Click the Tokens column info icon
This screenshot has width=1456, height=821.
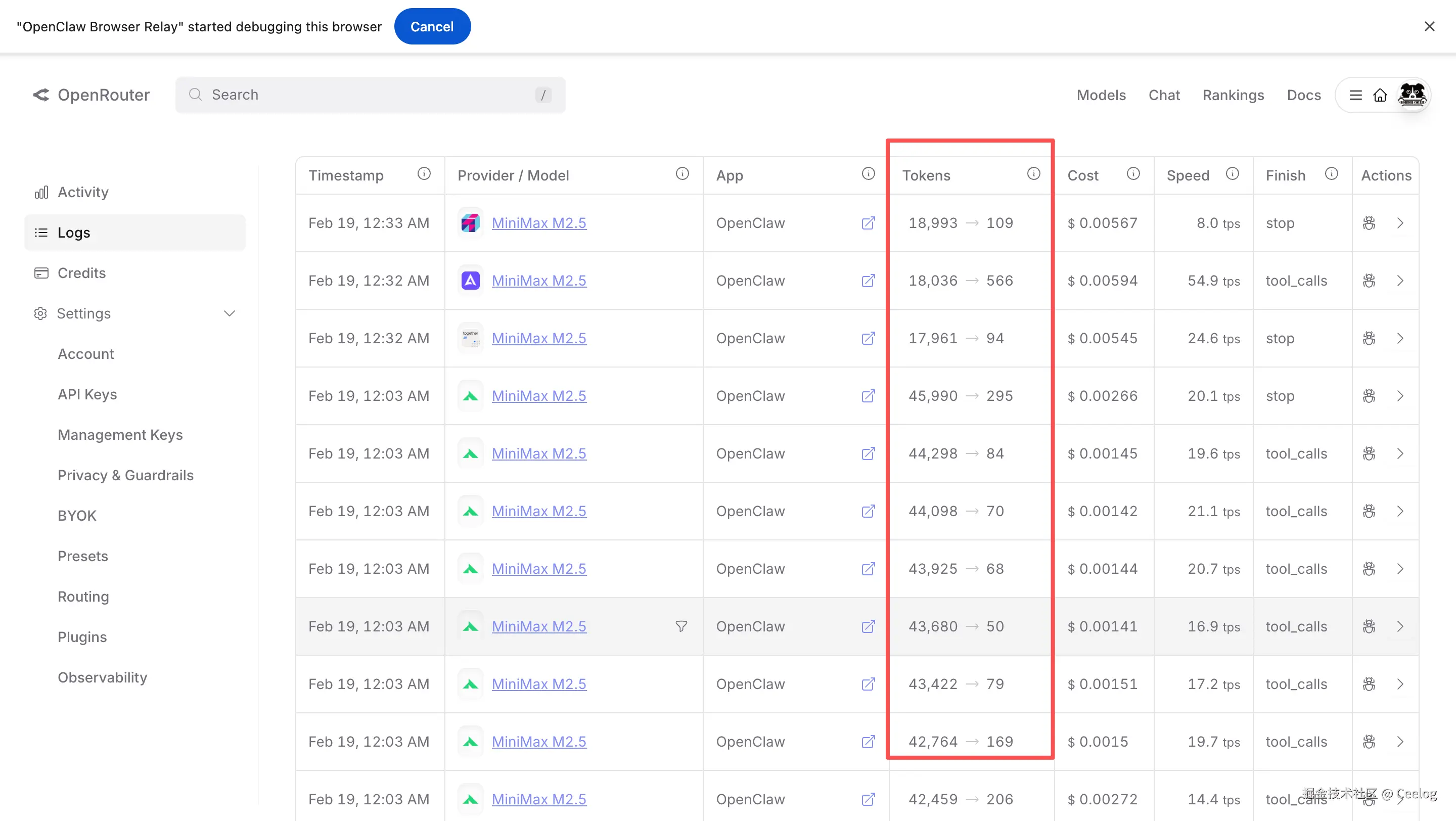[x=1033, y=174]
